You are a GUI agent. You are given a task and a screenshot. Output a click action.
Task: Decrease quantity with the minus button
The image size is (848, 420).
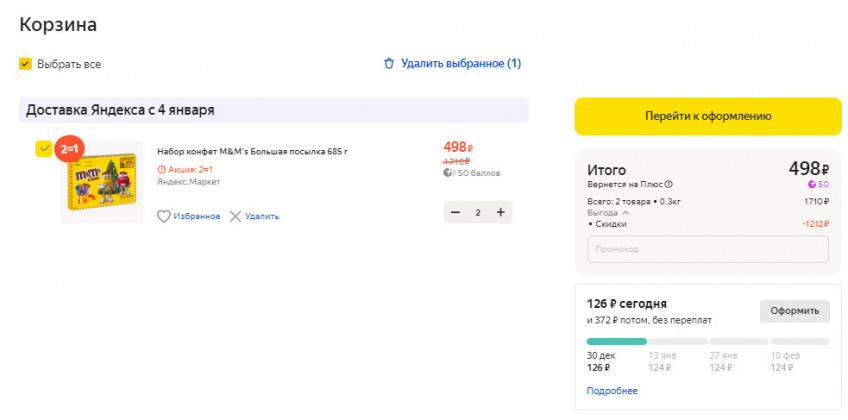456,212
